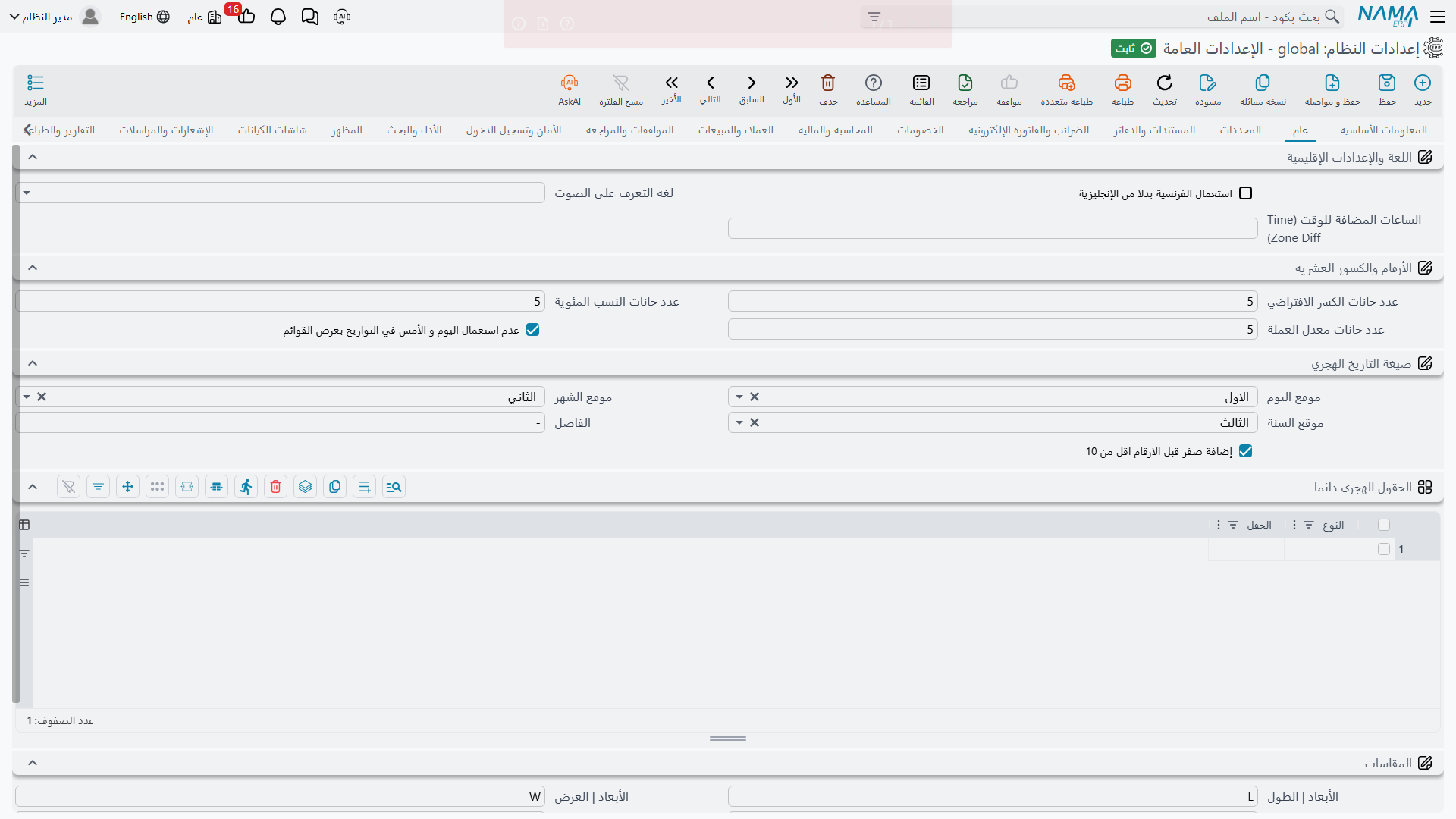Switch to Accounting and Finance tab

tap(835, 130)
